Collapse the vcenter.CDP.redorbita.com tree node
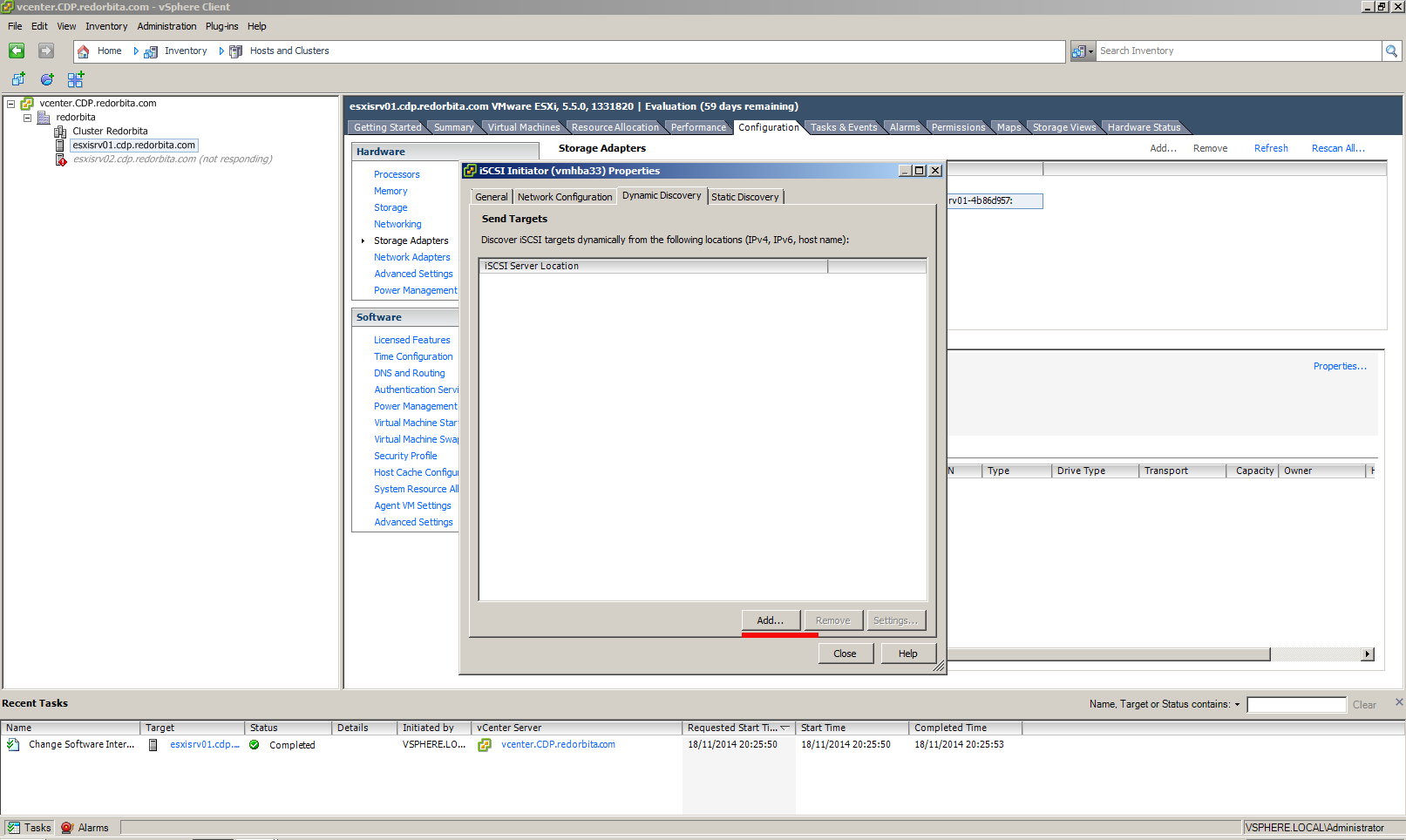Screen dimensions: 1406x840 [11, 104]
